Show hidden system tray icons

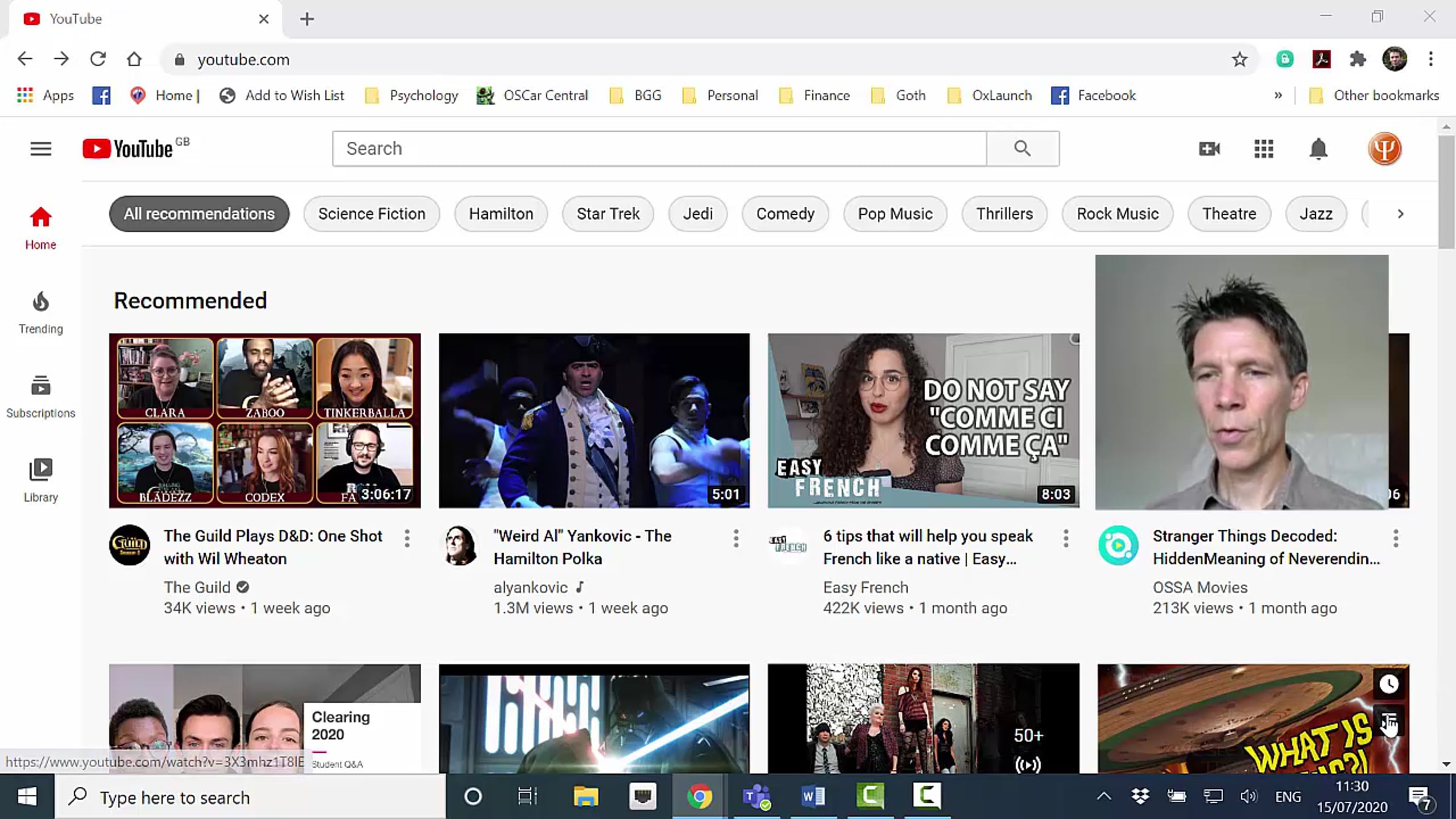click(x=1104, y=796)
